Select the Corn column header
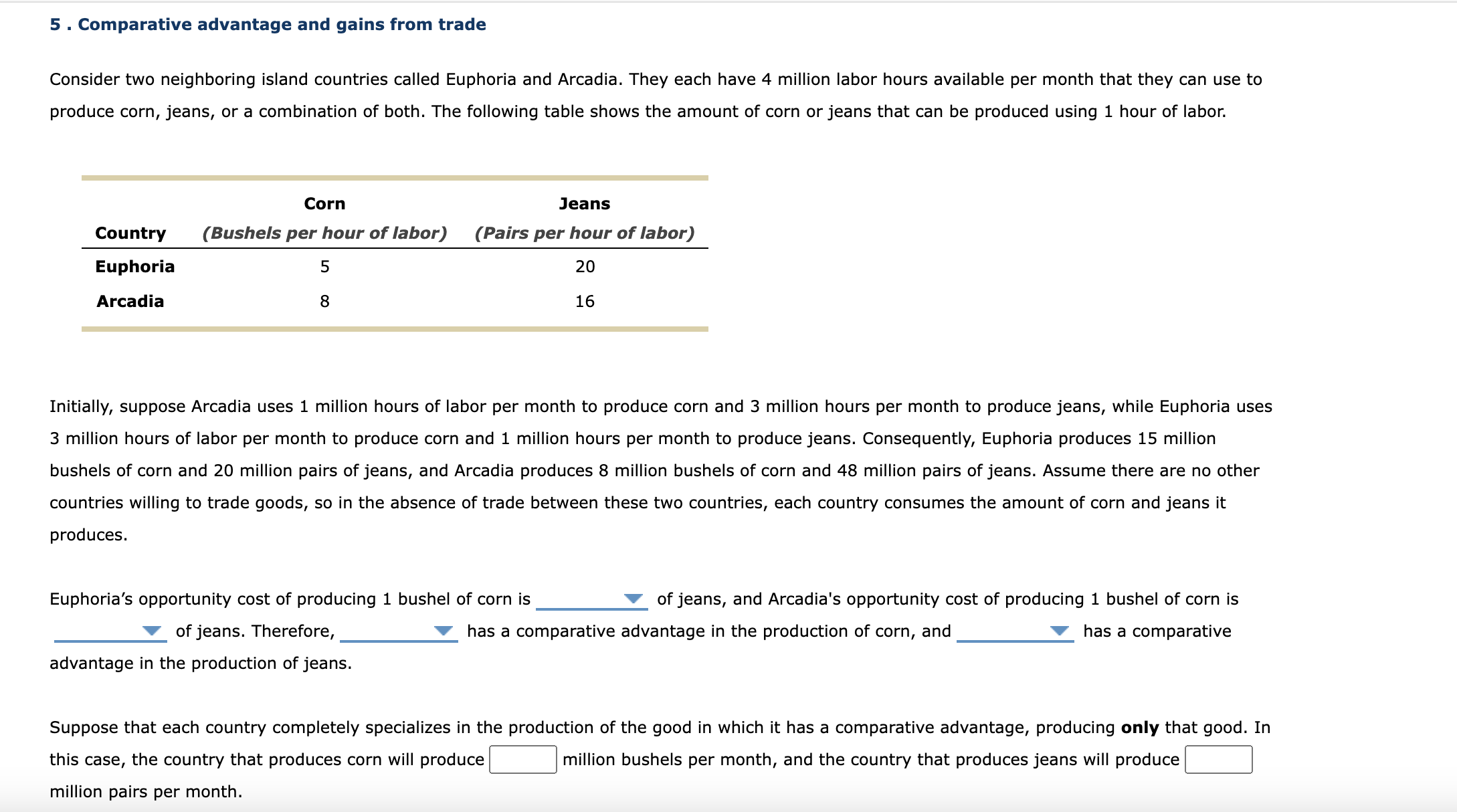Image resolution: width=1457 pixels, height=812 pixels. (x=324, y=203)
